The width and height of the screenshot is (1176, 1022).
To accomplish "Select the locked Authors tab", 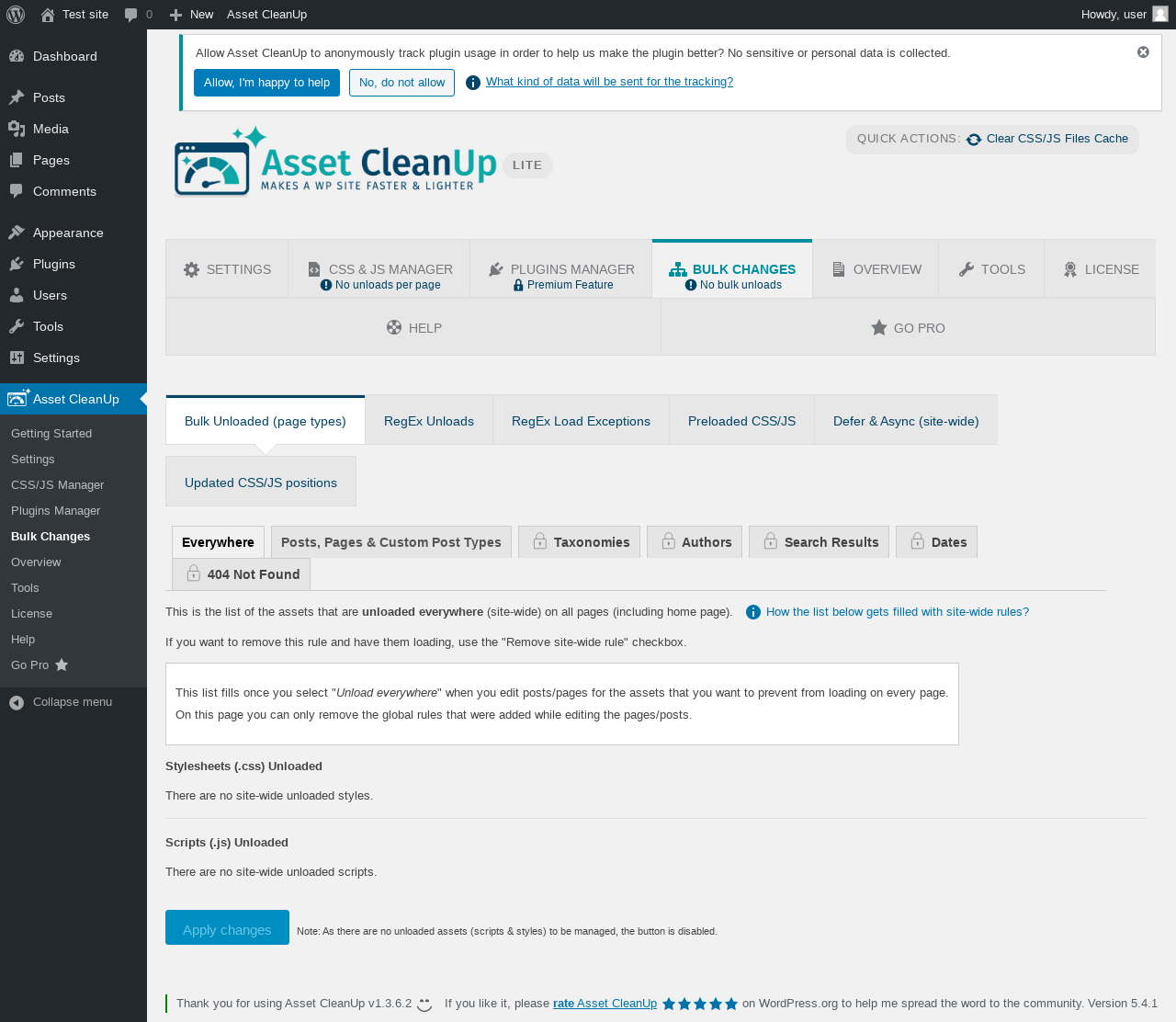I will tap(695, 542).
